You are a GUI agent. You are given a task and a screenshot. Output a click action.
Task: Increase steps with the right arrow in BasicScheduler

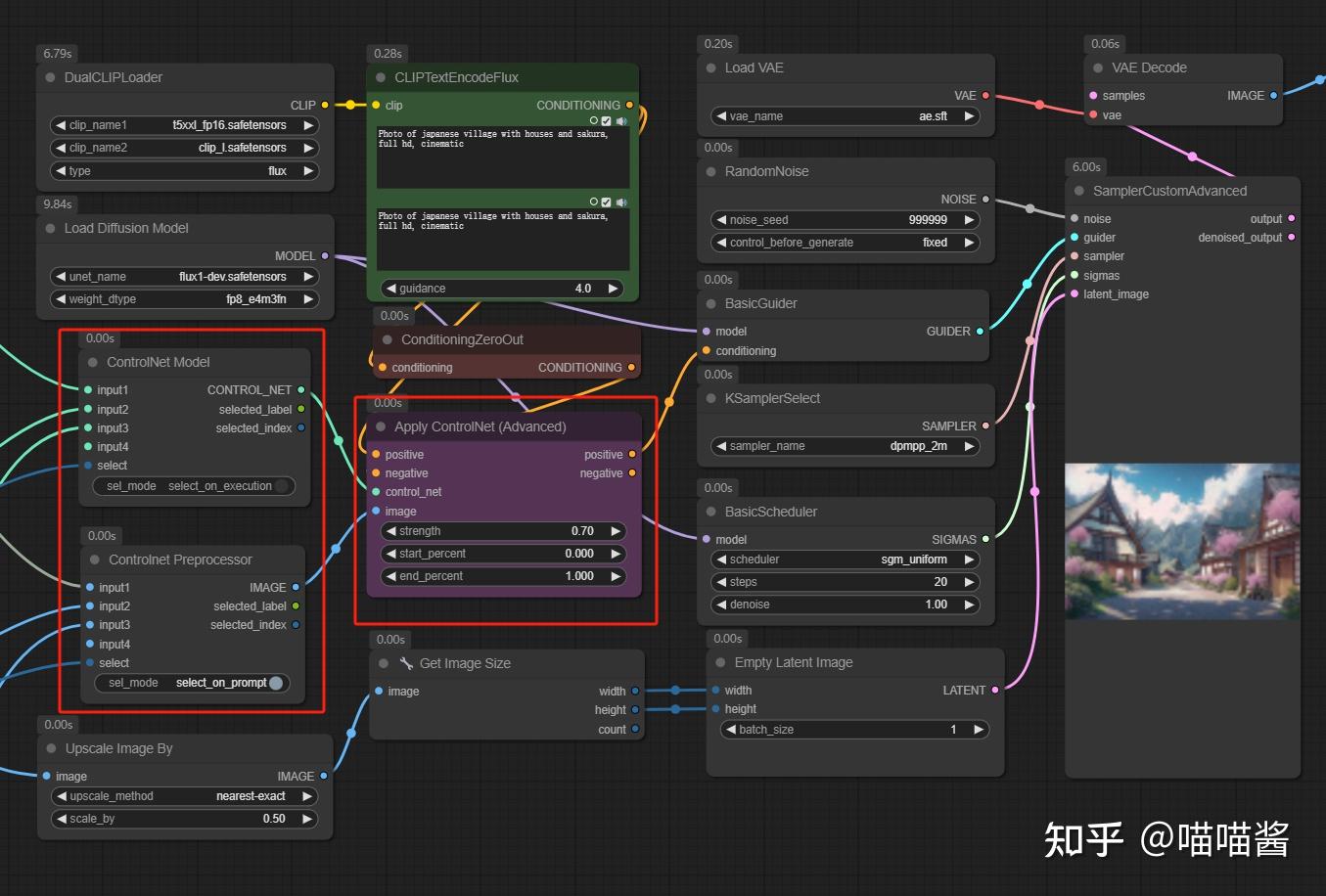[x=968, y=581]
